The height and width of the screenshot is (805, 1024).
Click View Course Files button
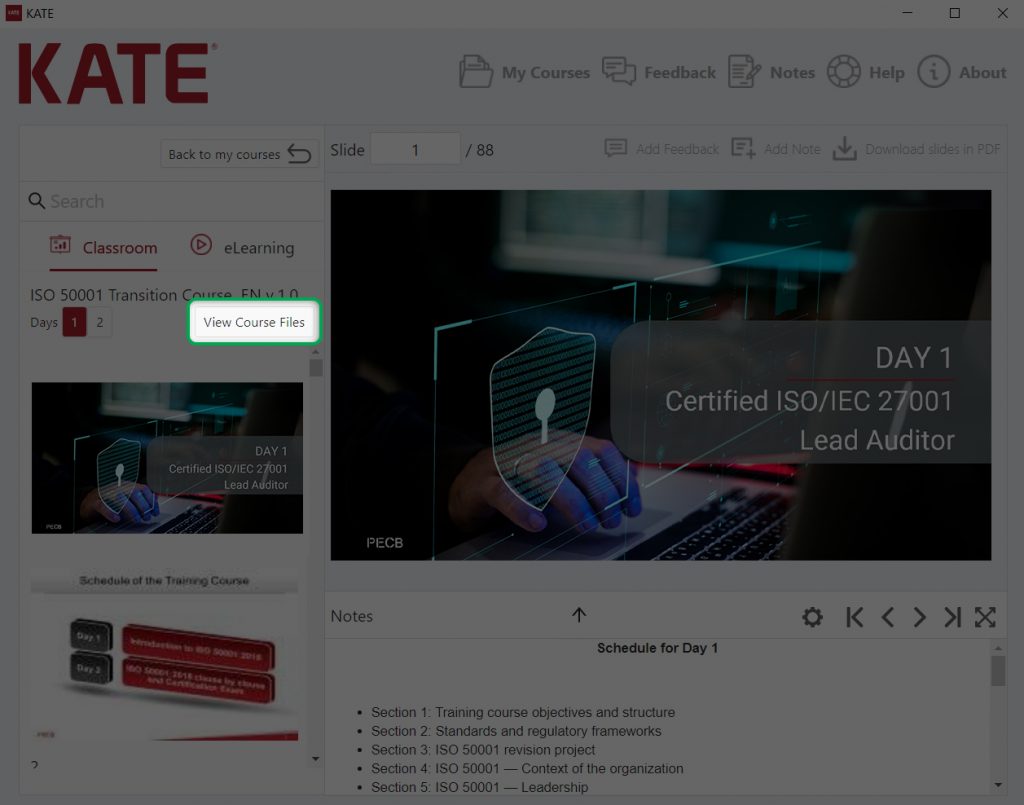[x=254, y=322]
